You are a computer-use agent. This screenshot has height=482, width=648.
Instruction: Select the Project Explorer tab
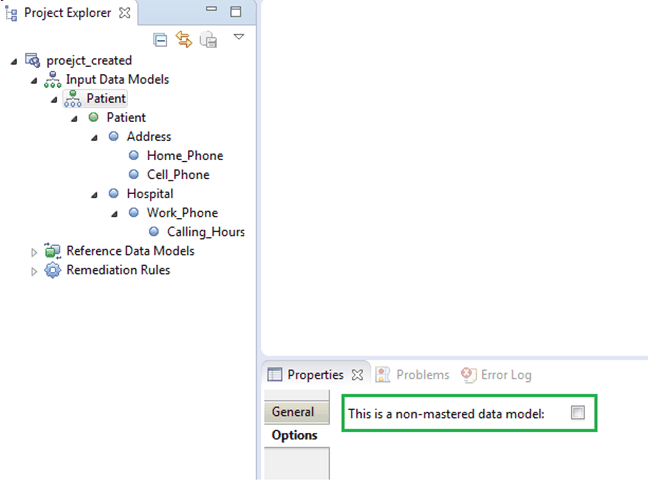pos(68,13)
